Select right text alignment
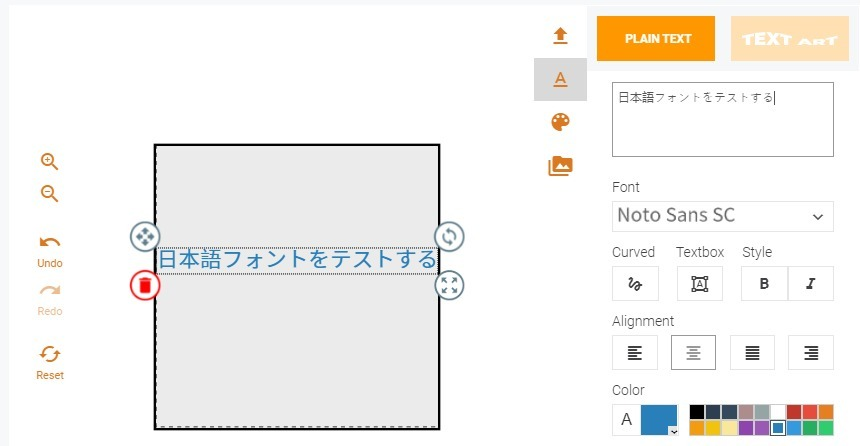 point(811,353)
